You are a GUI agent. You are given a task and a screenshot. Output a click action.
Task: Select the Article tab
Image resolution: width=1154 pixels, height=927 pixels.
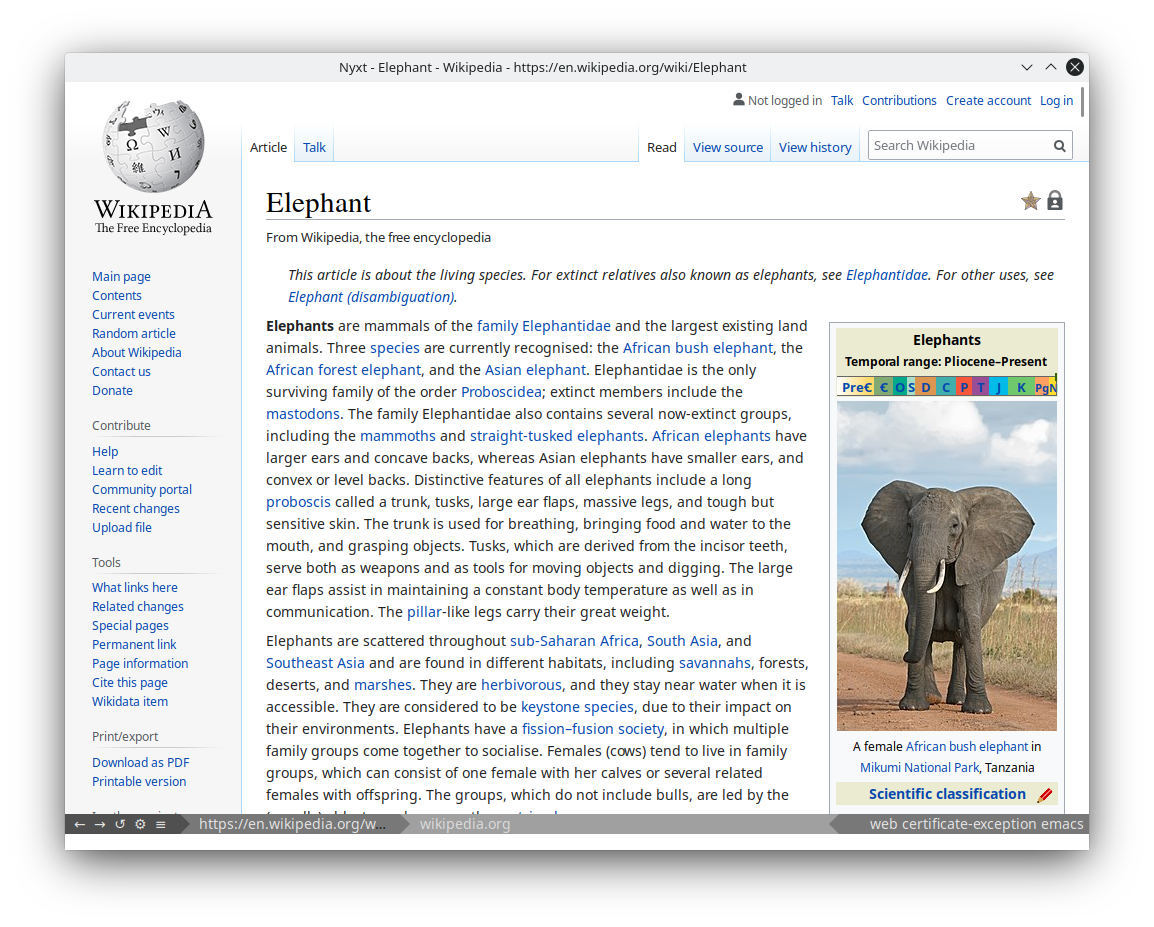point(269,147)
